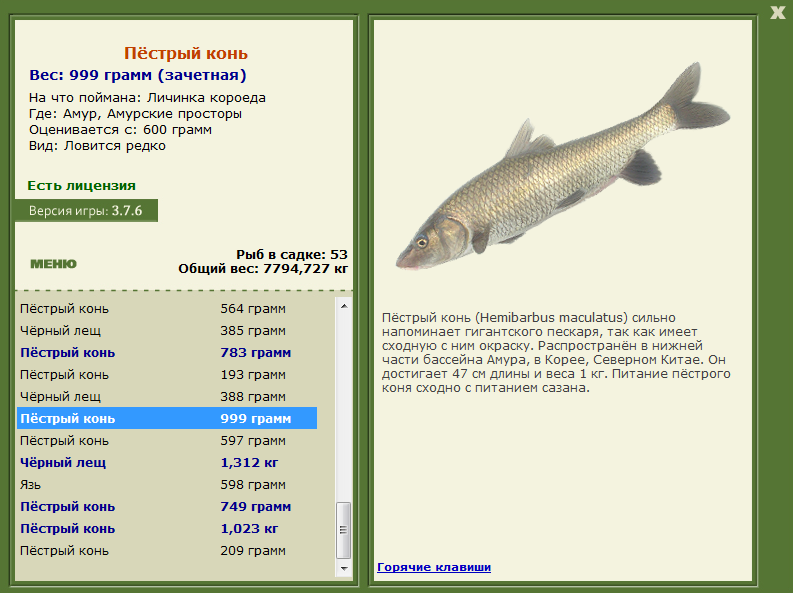The width and height of the screenshot is (793, 593).
Task: Select highlighted Пёстрый конь 999 грамм row
Action: coord(167,419)
